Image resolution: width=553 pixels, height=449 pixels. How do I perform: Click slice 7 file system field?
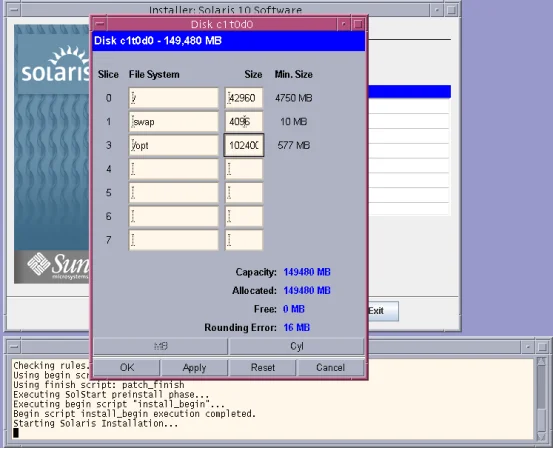(x=174, y=240)
